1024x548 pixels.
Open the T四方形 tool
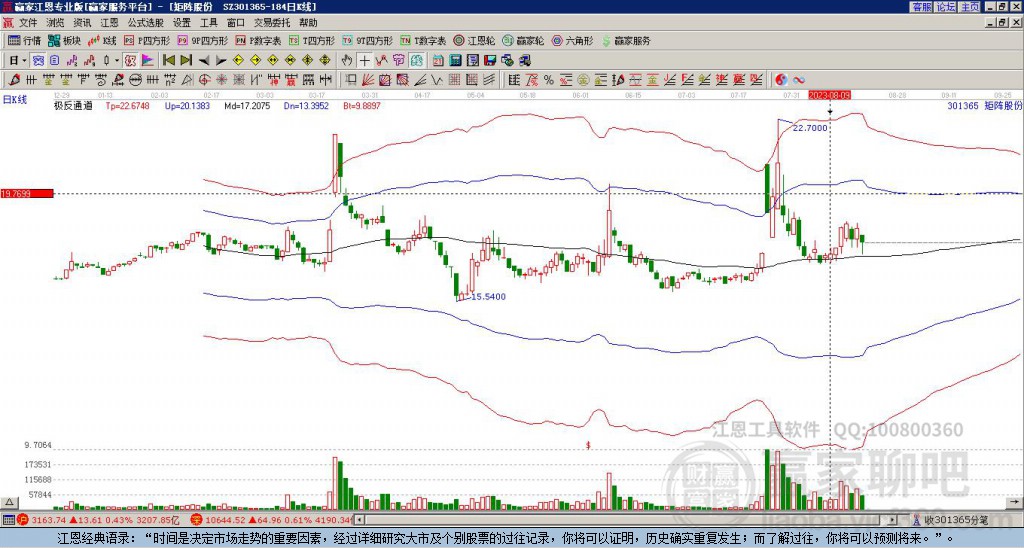tap(312, 40)
